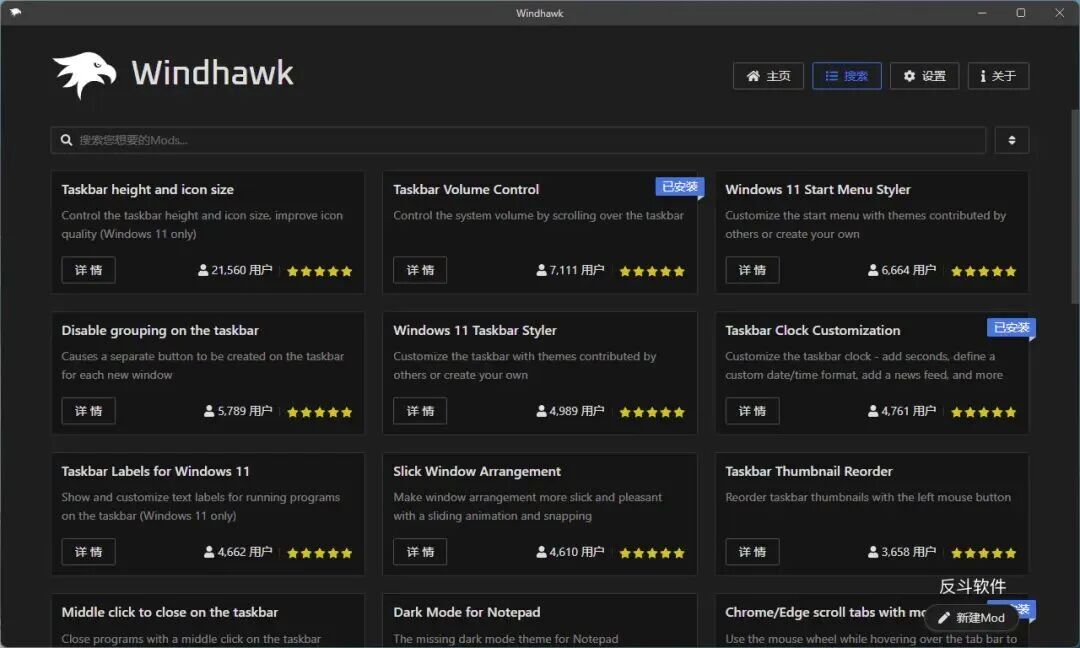Select the Taskbar Thumbnail Reorder title
Viewport: 1080px width, 648px height.
809,472
